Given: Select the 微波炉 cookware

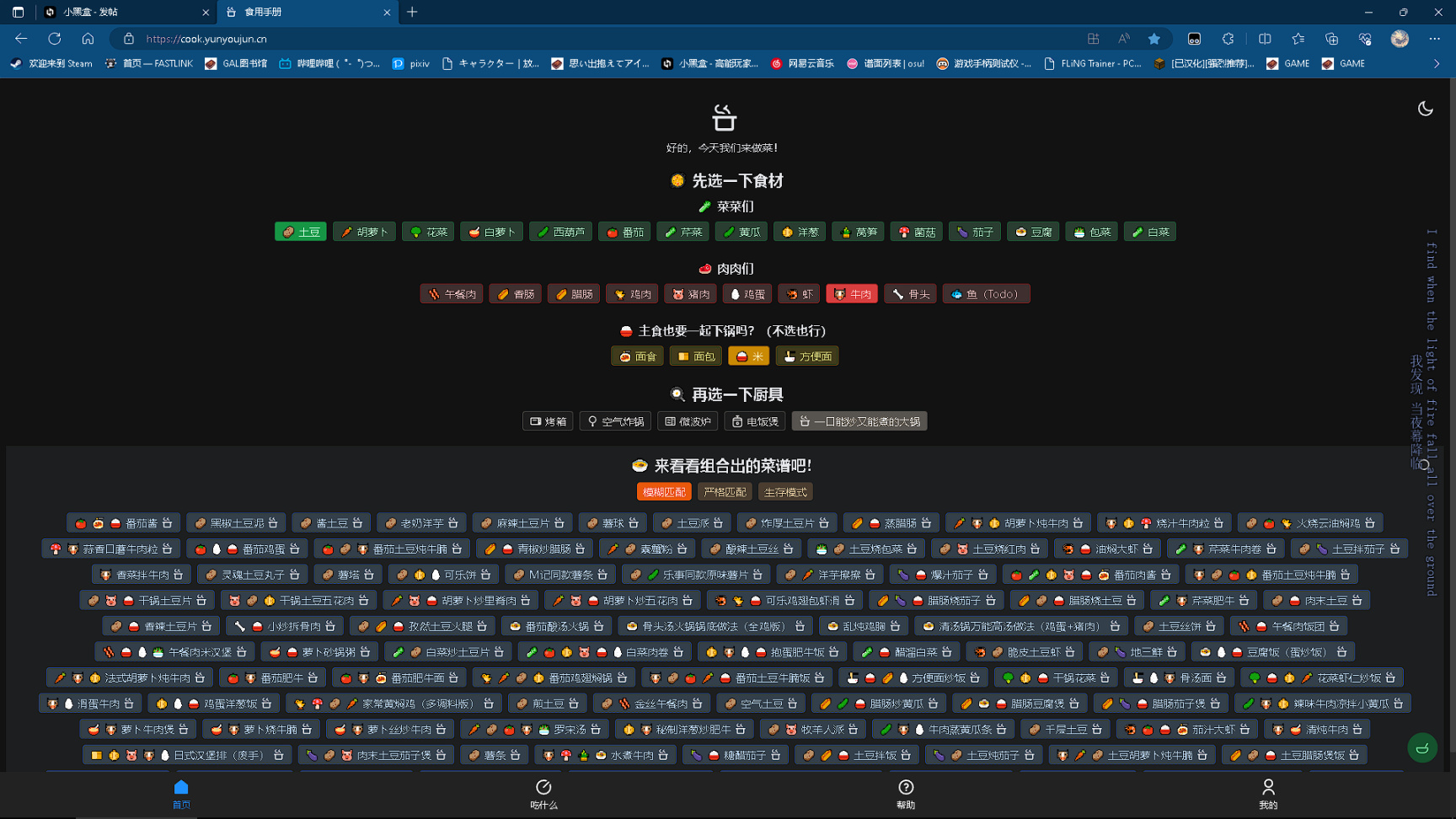Looking at the screenshot, I should 688,421.
